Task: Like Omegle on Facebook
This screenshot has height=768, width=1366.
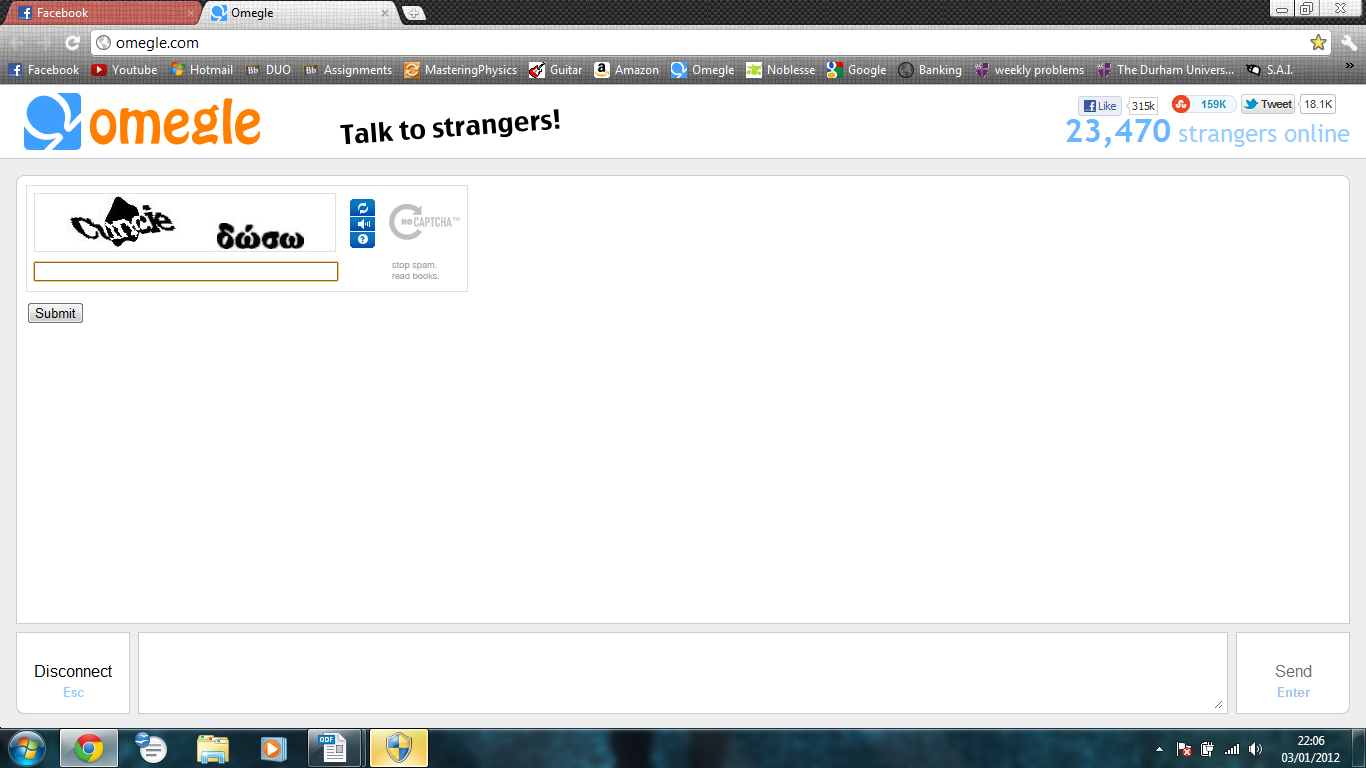Action: click(1100, 106)
